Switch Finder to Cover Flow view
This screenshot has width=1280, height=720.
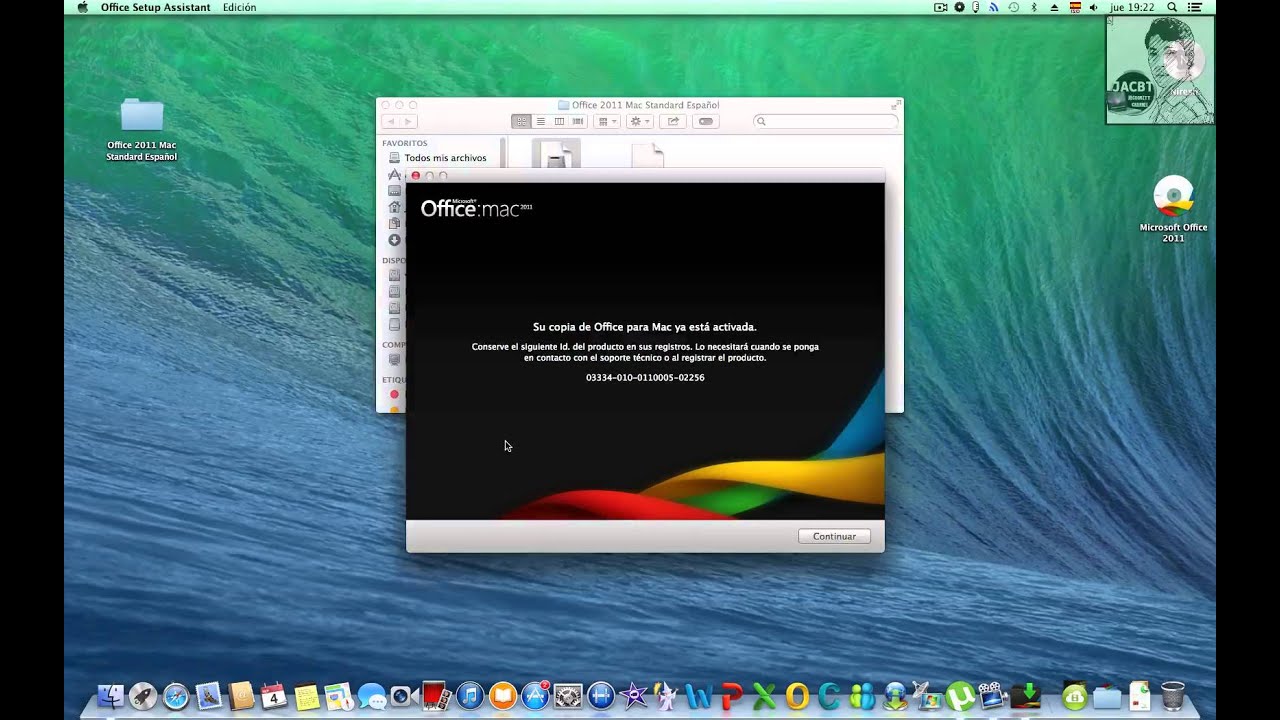[x=577, y=121]
